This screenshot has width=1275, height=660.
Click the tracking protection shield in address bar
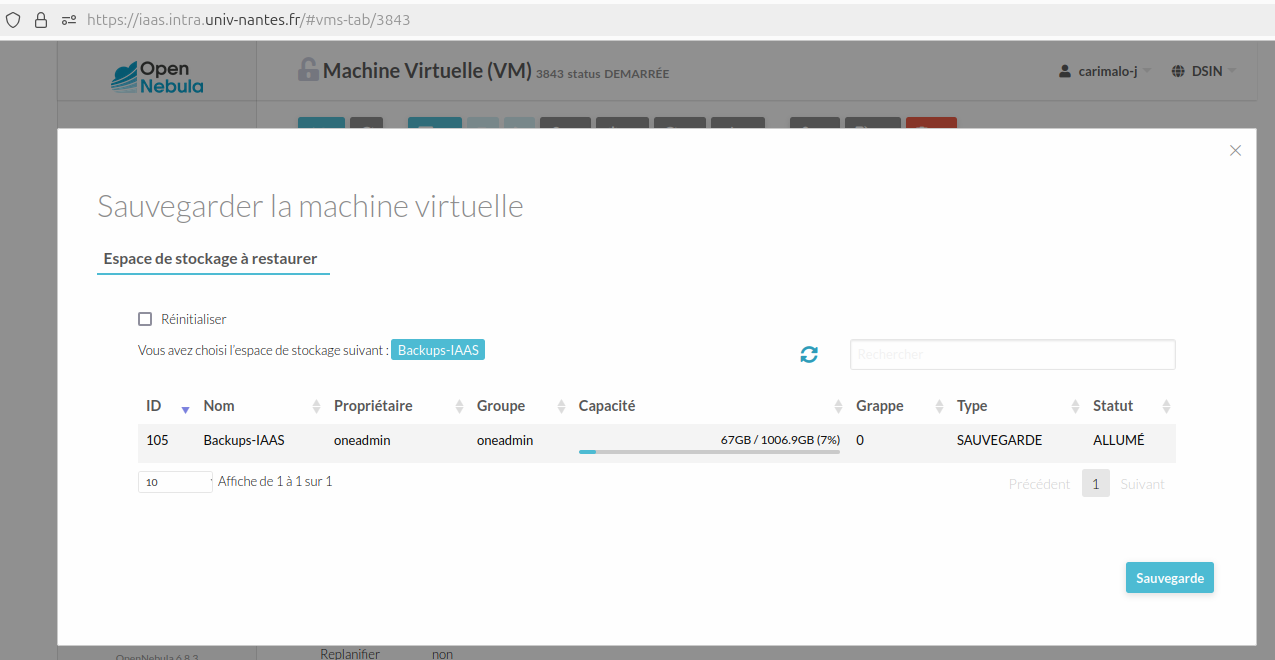click(x=12, y=18)
